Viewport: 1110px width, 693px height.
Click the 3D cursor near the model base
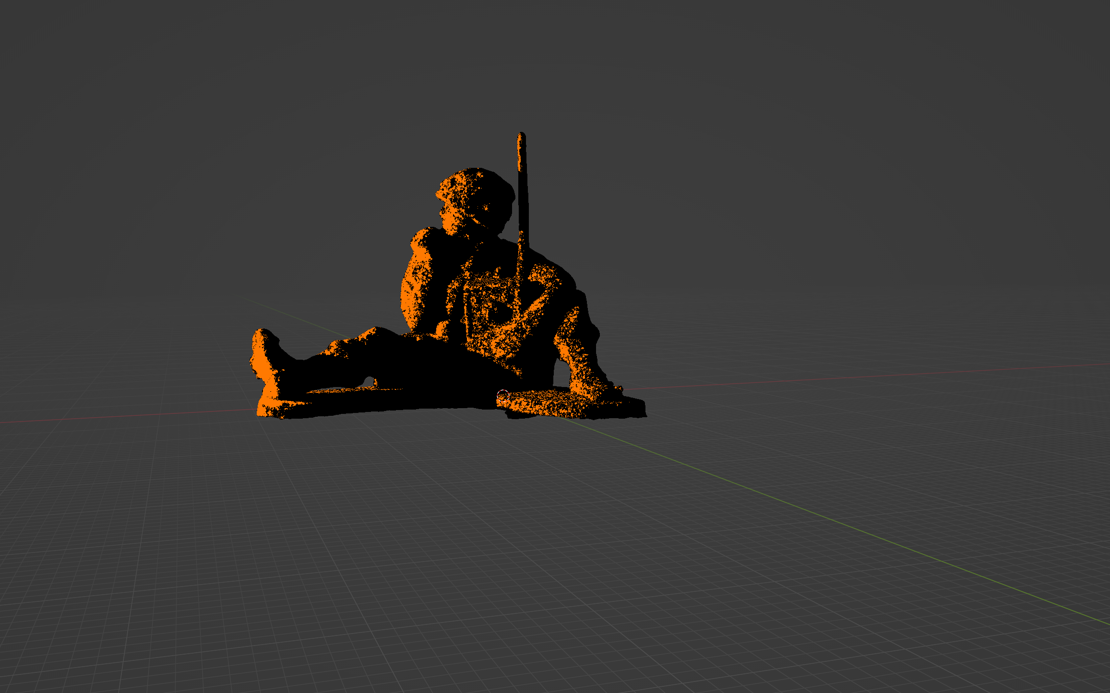503,396
